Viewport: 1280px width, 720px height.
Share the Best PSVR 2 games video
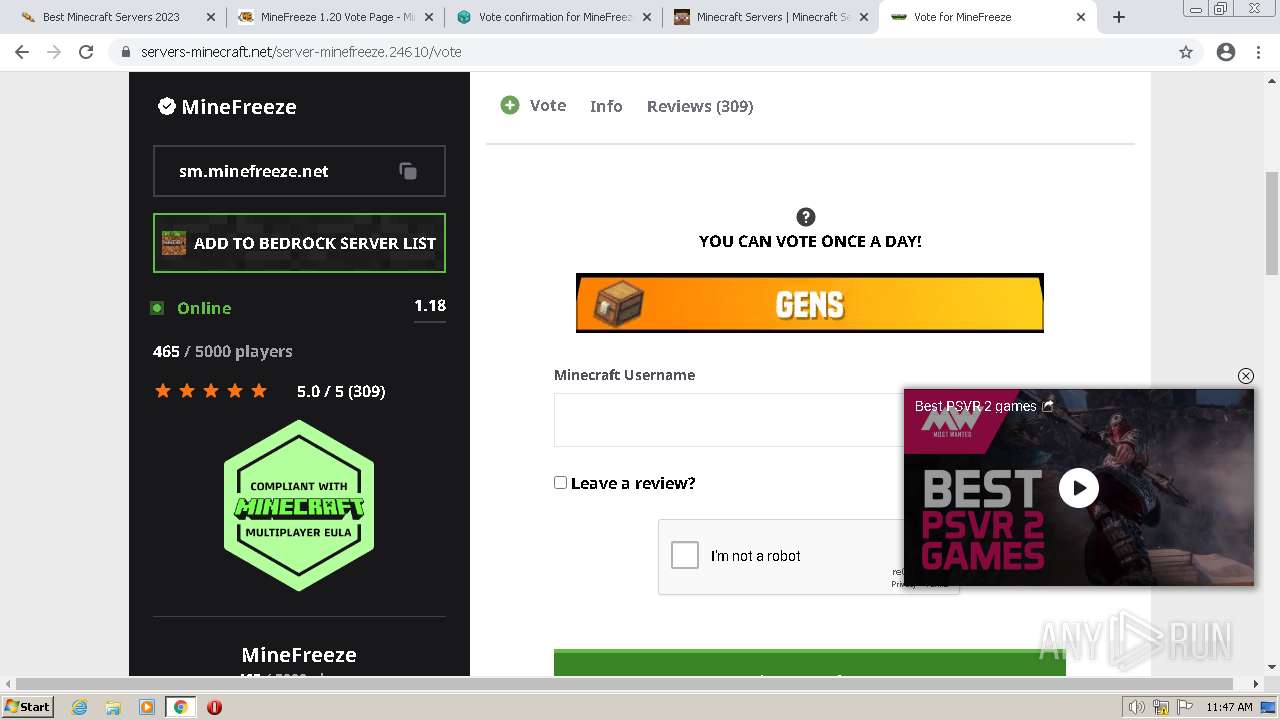(1048, 406)
